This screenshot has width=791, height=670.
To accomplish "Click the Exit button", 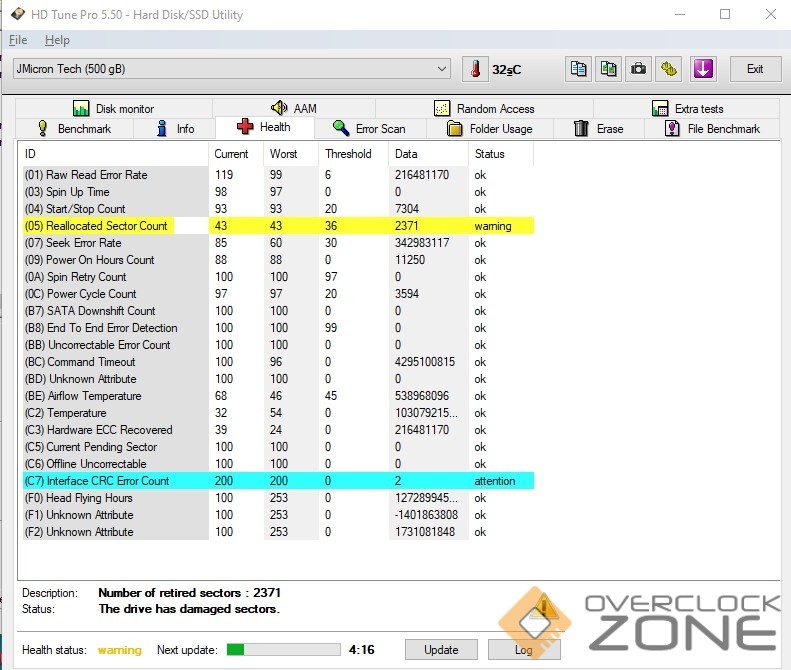I will pyautogui.click(x=755, y=69).
